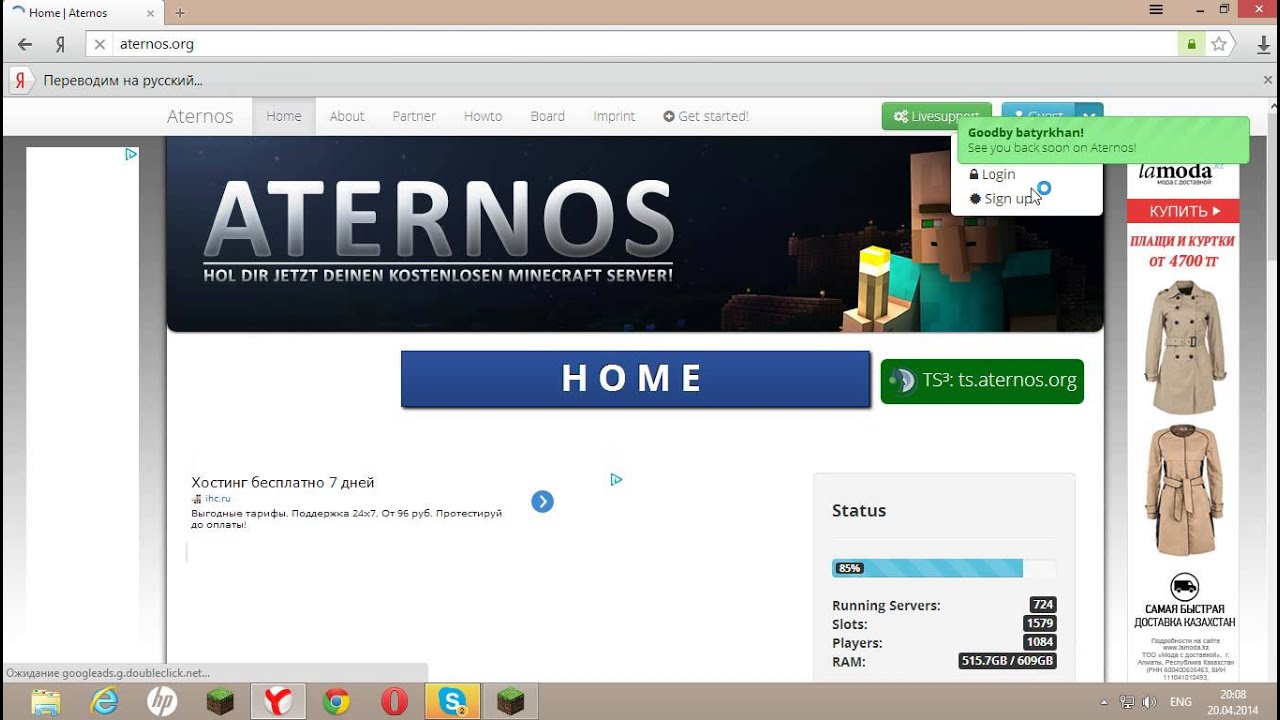Click the volume speaker tray icon
1280x720 pixels.
pos(1149,702)
